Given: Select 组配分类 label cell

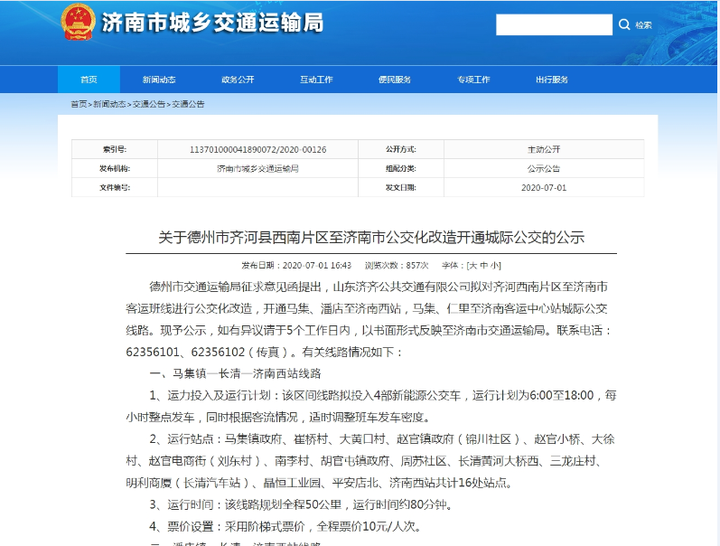Looking at the screenshot, I should (x=401, y=169).
